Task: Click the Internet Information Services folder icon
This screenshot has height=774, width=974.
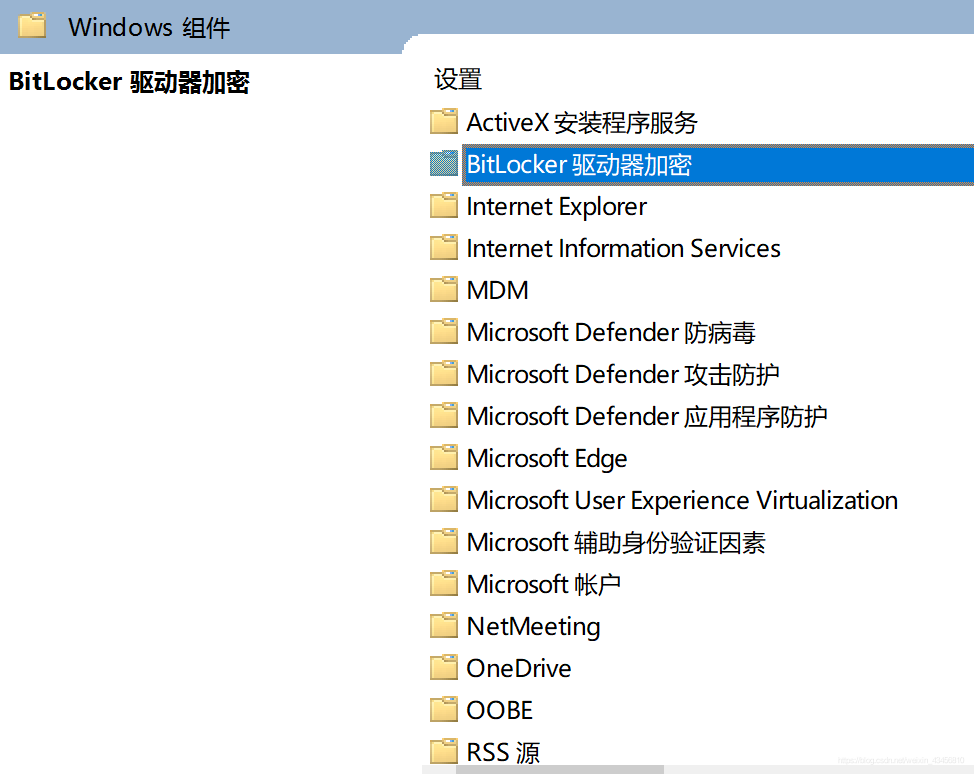Action: 444,247
